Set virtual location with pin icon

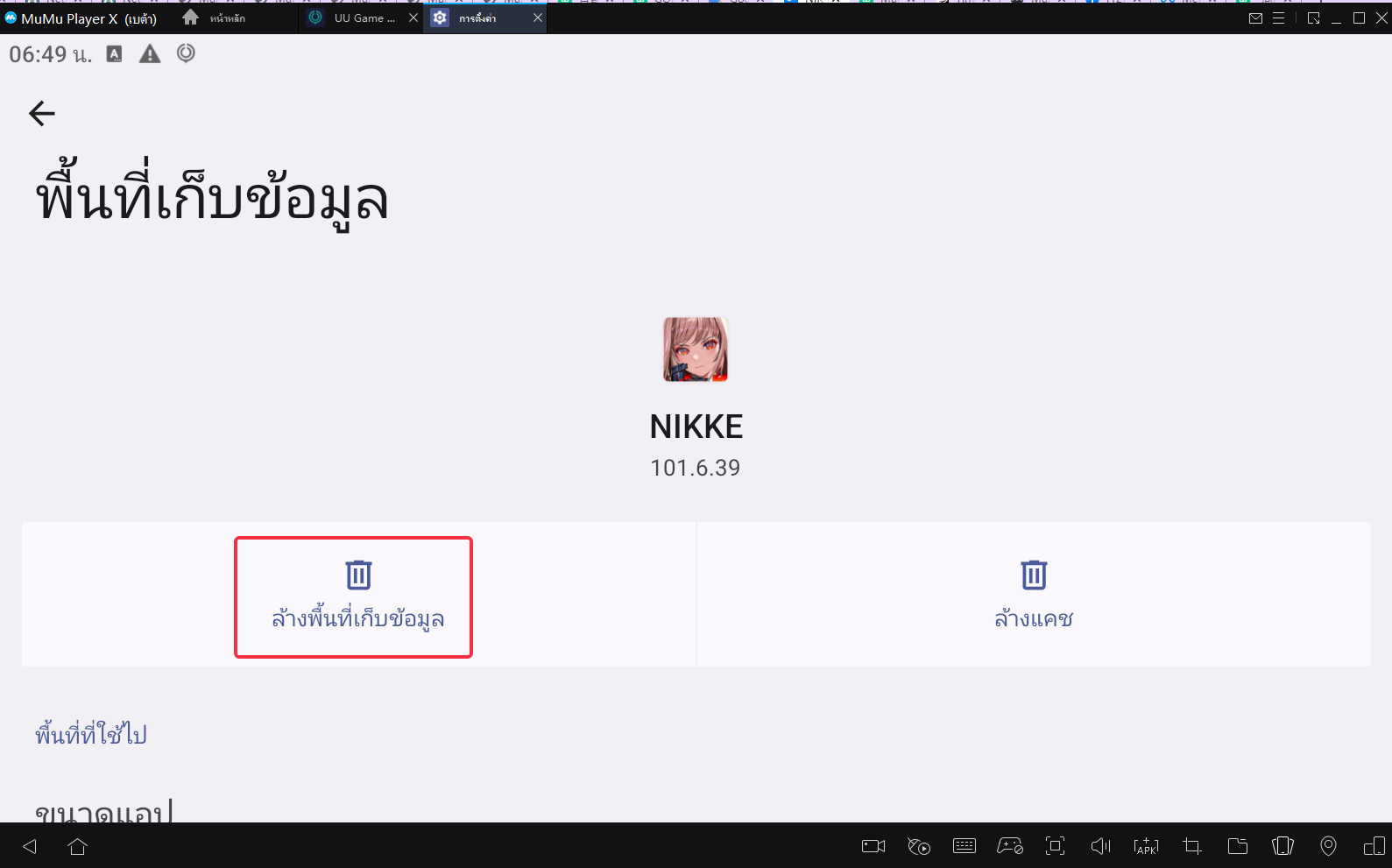(1328, 846)
